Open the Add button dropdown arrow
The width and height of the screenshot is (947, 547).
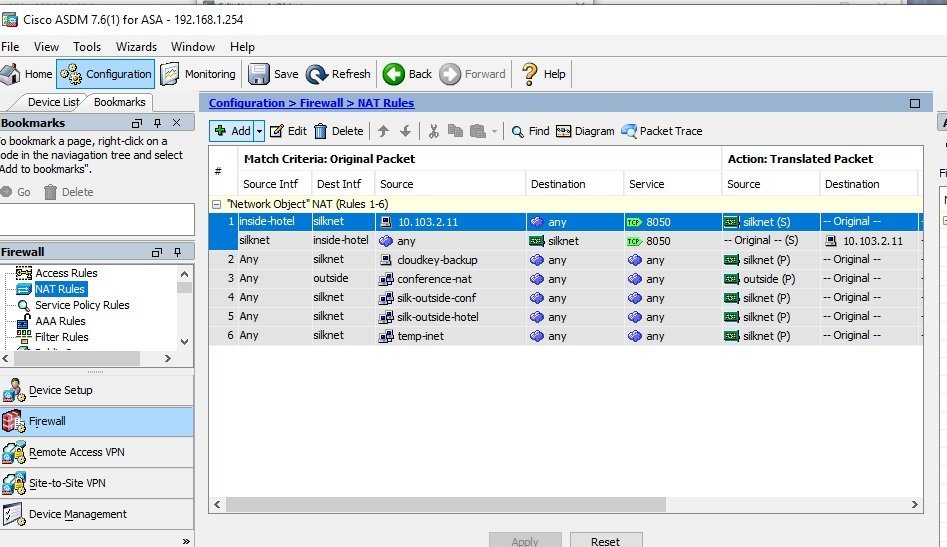(x=259, y=131)
